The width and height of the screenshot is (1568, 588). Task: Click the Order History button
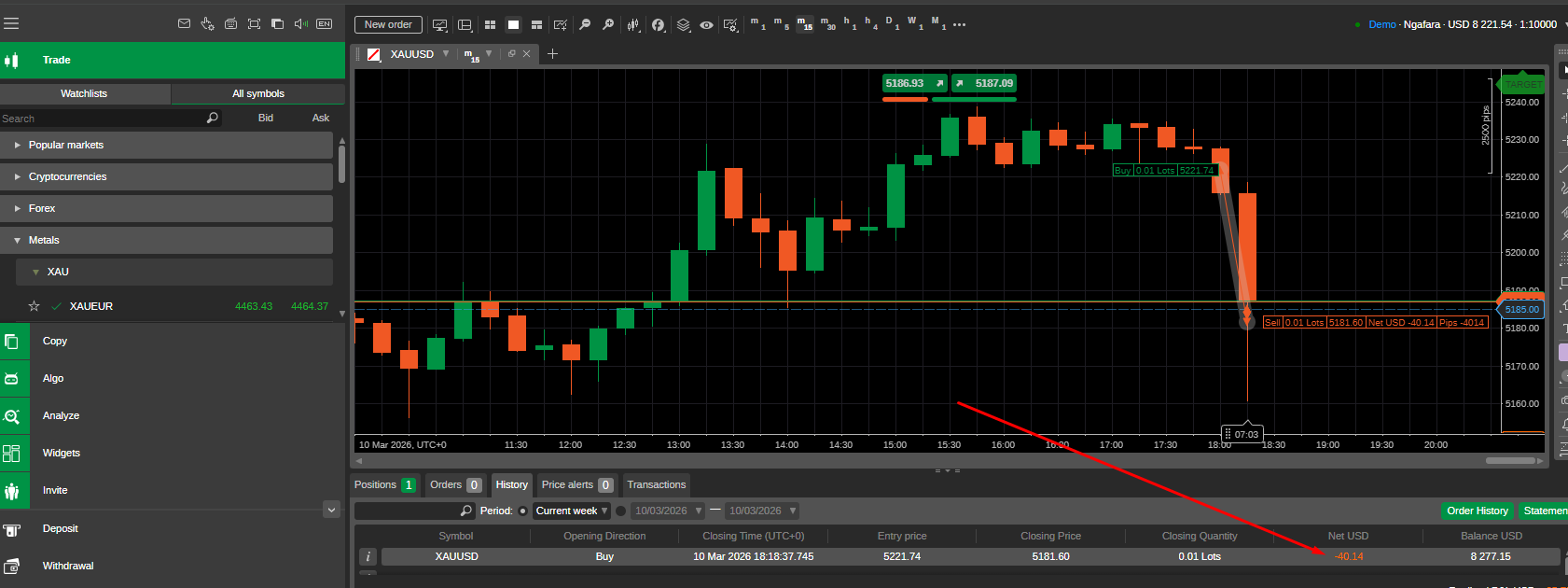tap(1477, 511)
